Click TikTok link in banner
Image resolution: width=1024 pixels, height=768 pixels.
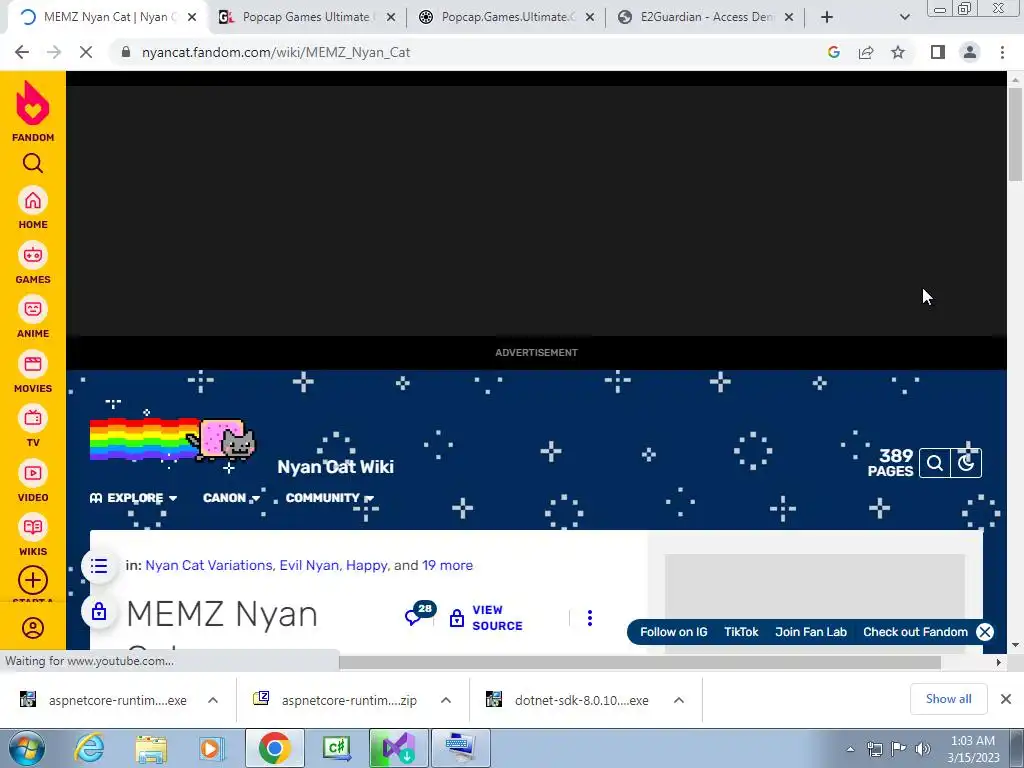click(x=741, y=632)
